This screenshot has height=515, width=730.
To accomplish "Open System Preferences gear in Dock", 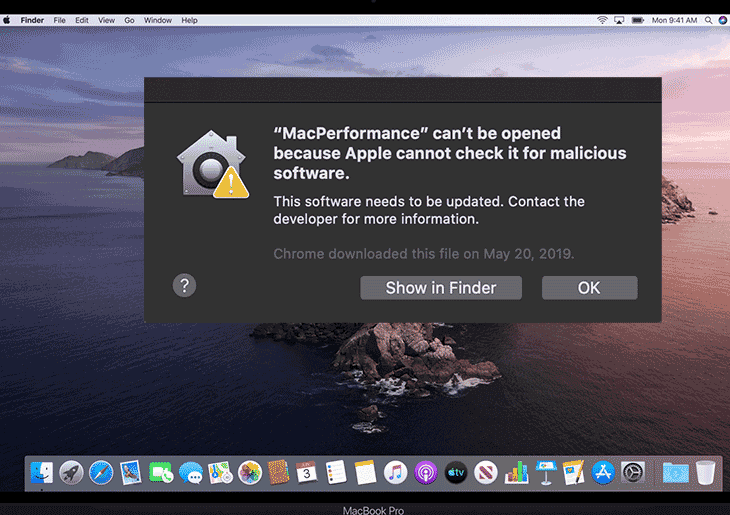I will point(633,473).
